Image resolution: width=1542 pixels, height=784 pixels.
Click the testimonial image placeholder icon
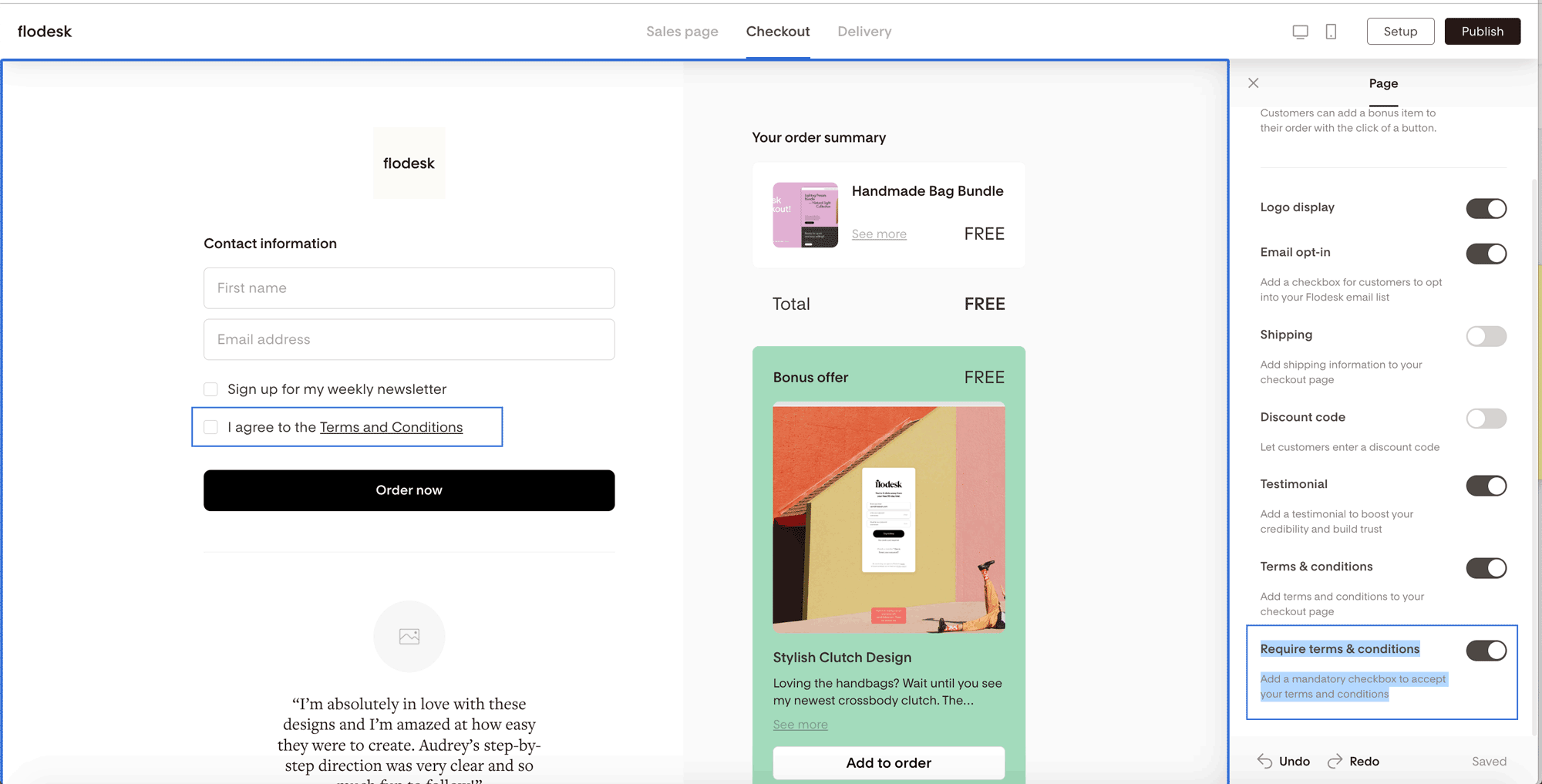pyautogui.click(x=409, y=636)
